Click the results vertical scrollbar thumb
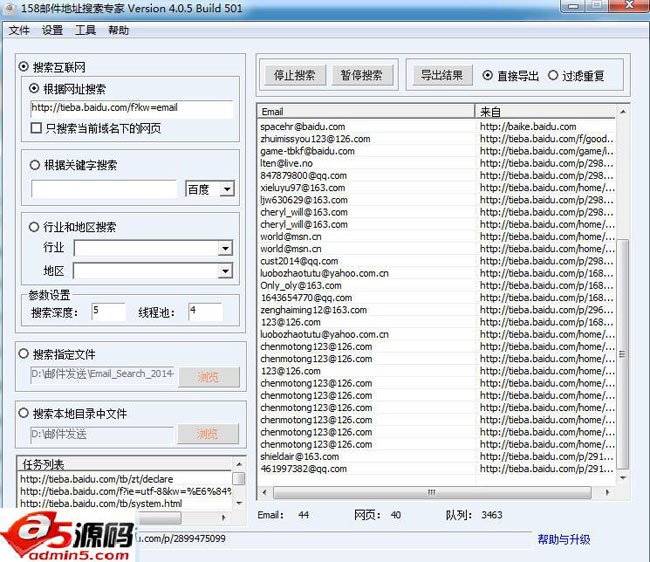This screenshot has width=650, height=562. 623,354
